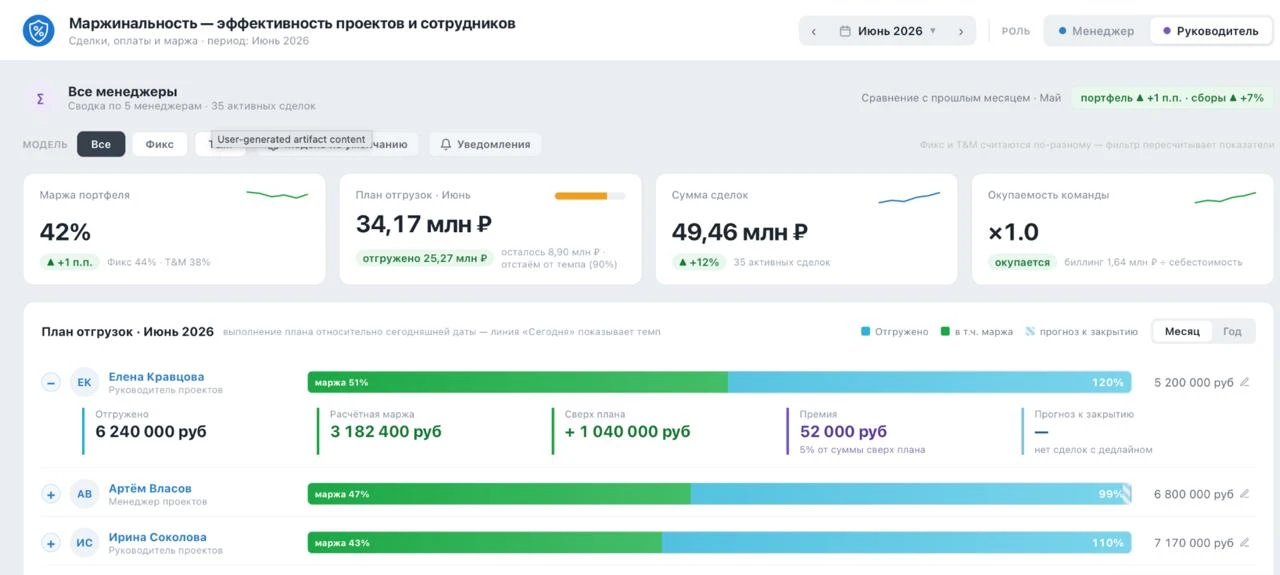Toggle the прогноз к закрытию legend item
Image resolution: width=1280 pixels, height=575 pixels.
[1082, 332]
